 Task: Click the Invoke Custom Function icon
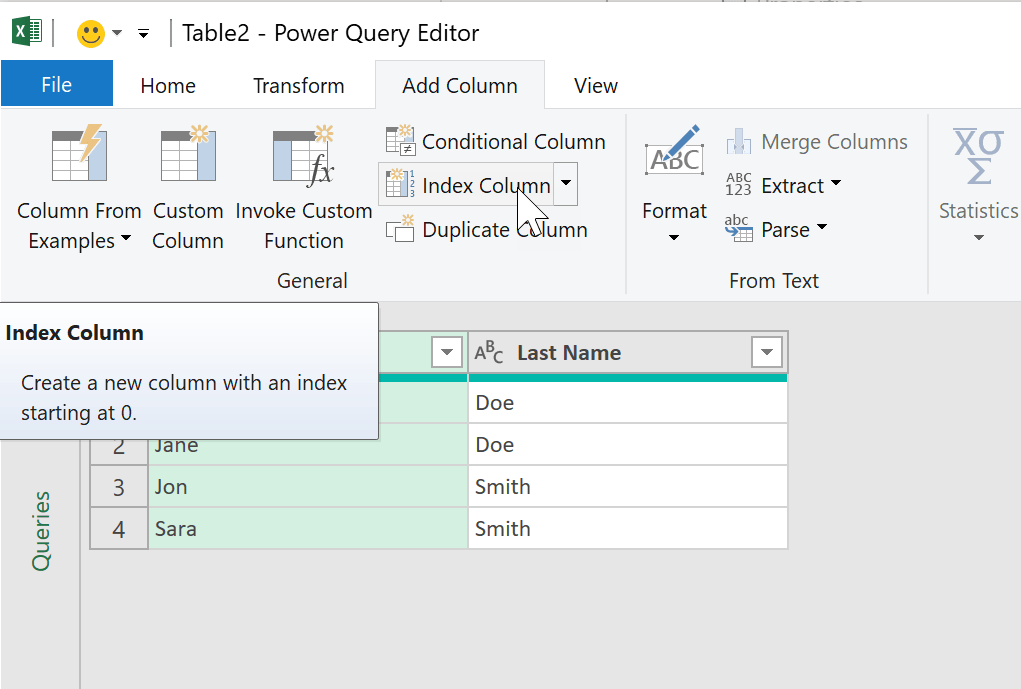[x=303, y=157]
